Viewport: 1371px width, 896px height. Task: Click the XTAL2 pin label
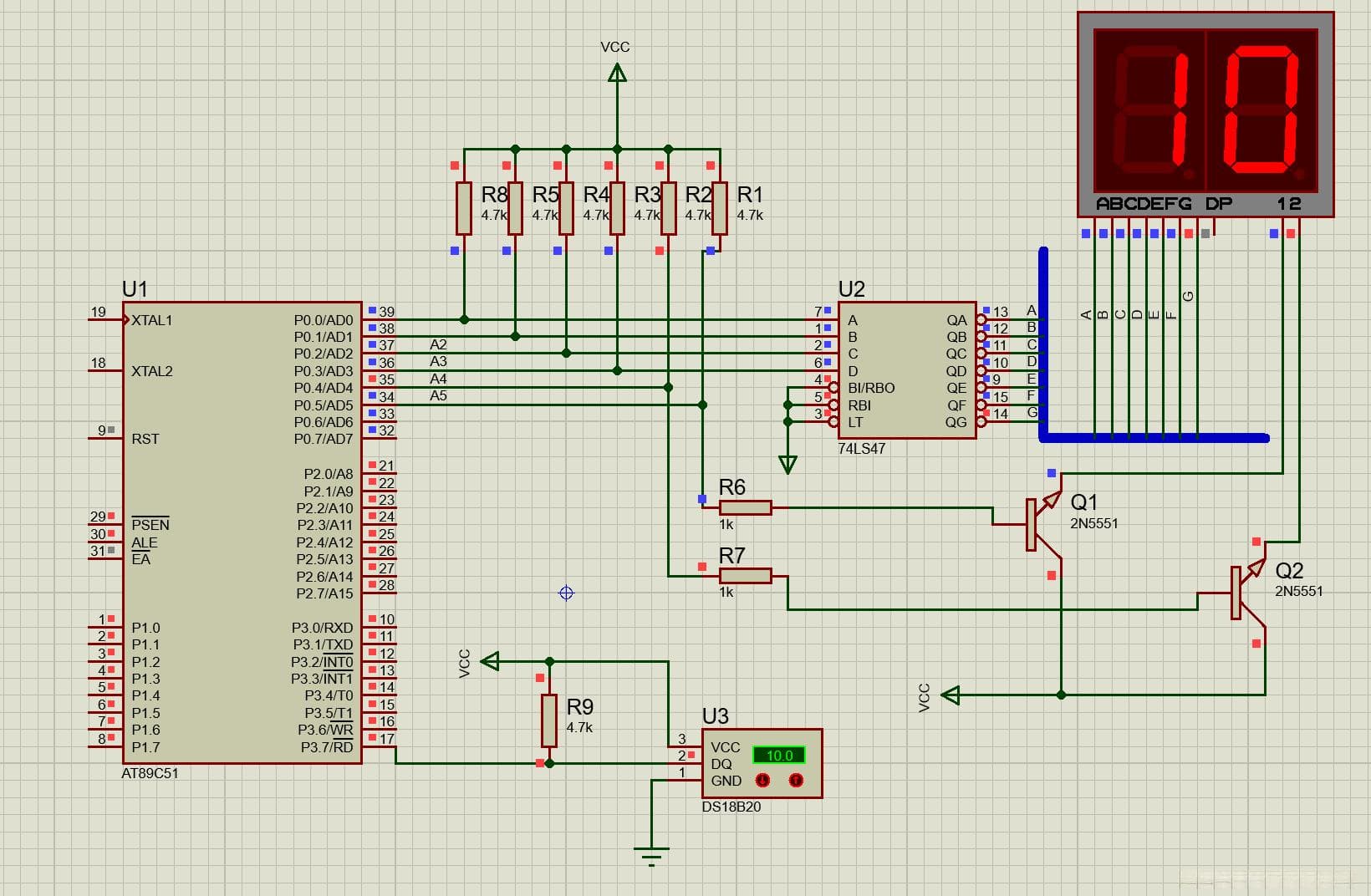[x=151, y=371]
